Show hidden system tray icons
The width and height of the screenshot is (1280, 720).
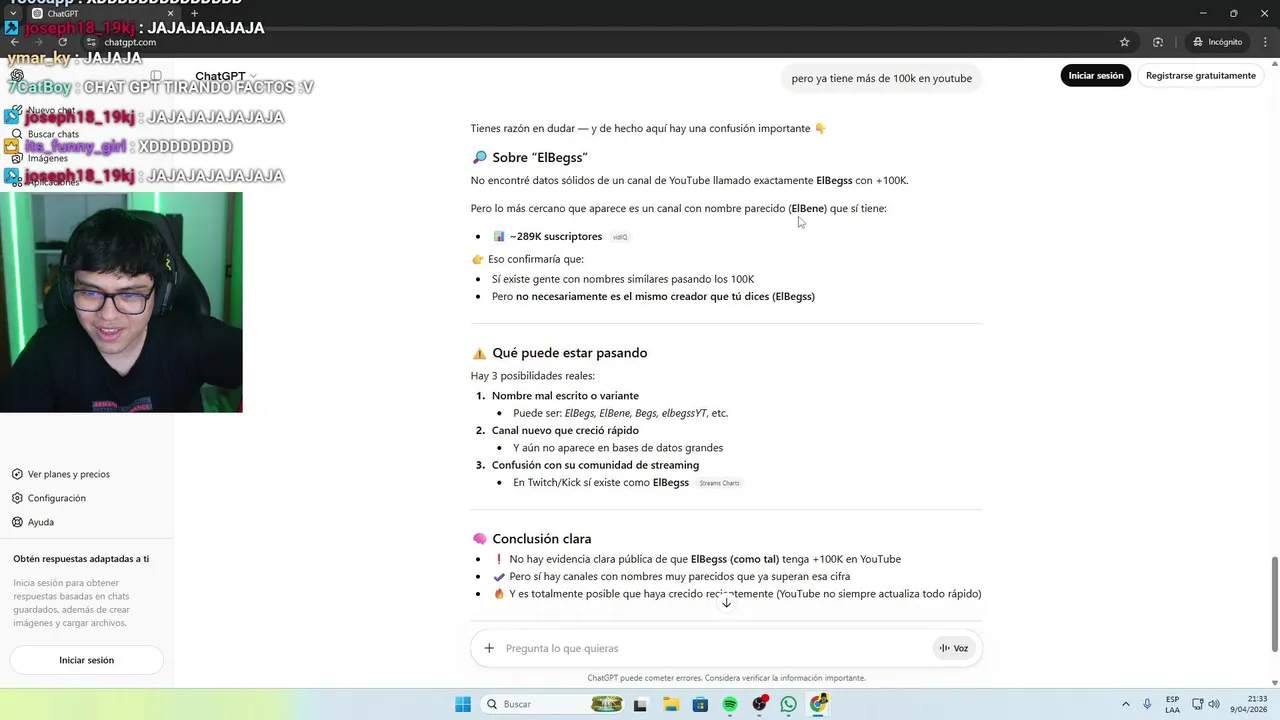[x=1125, y=704]
